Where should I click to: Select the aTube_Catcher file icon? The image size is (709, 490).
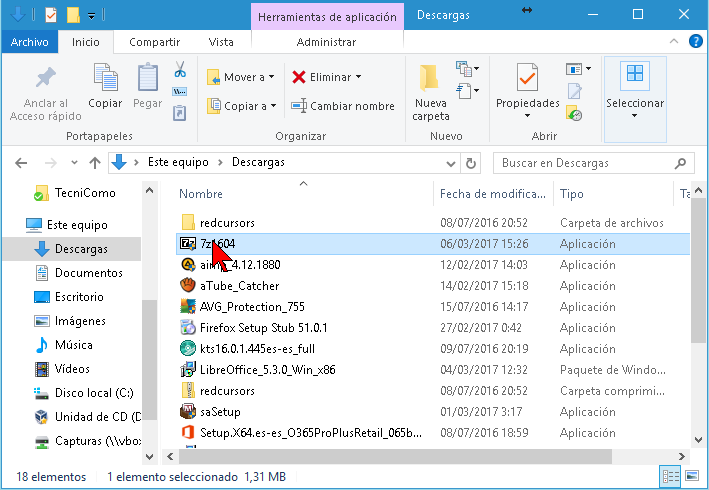(x=188, y=285)
